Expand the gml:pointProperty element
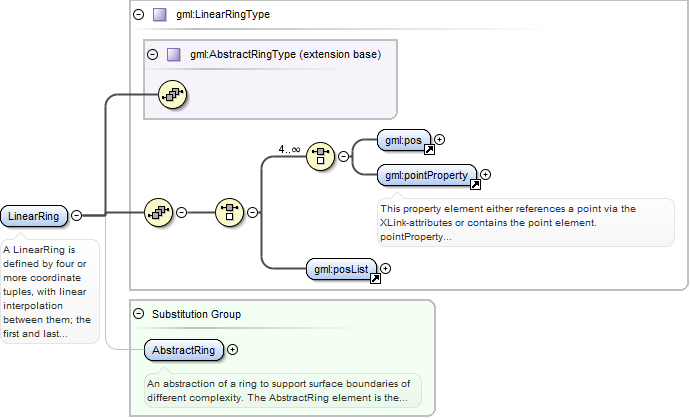 [x=486, y=175]
